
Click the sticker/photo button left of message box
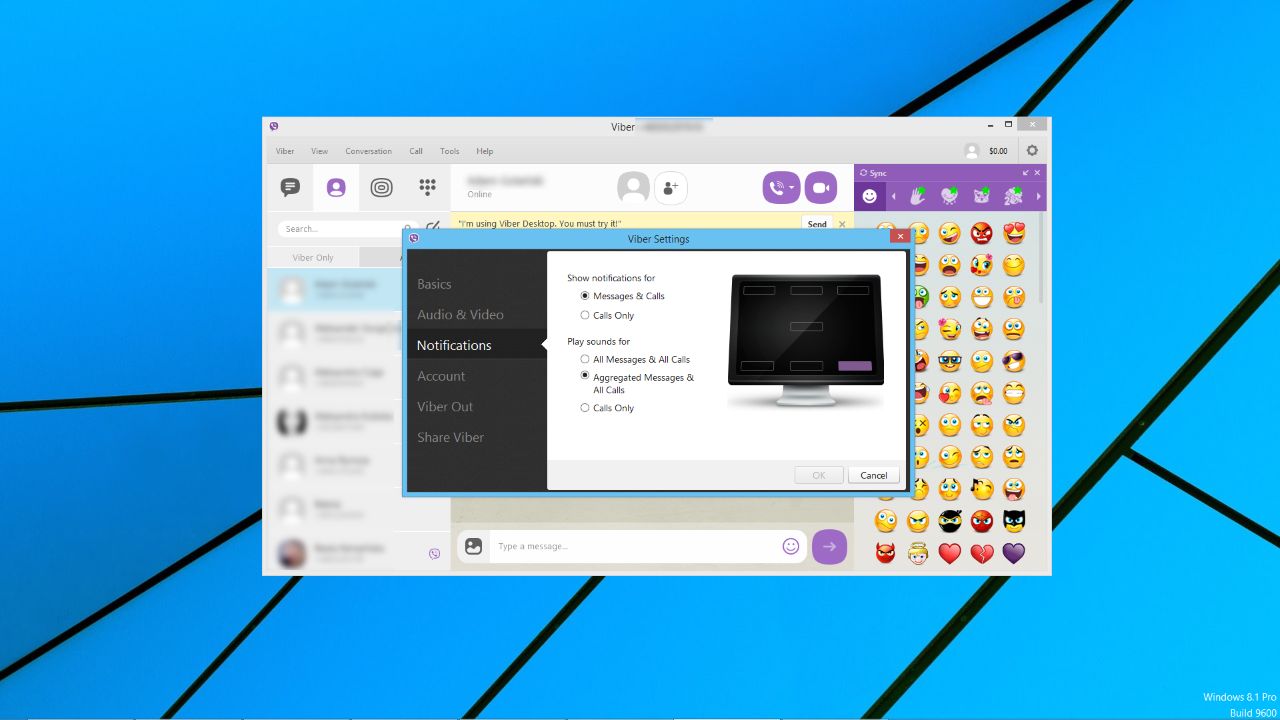click(474, 546)
